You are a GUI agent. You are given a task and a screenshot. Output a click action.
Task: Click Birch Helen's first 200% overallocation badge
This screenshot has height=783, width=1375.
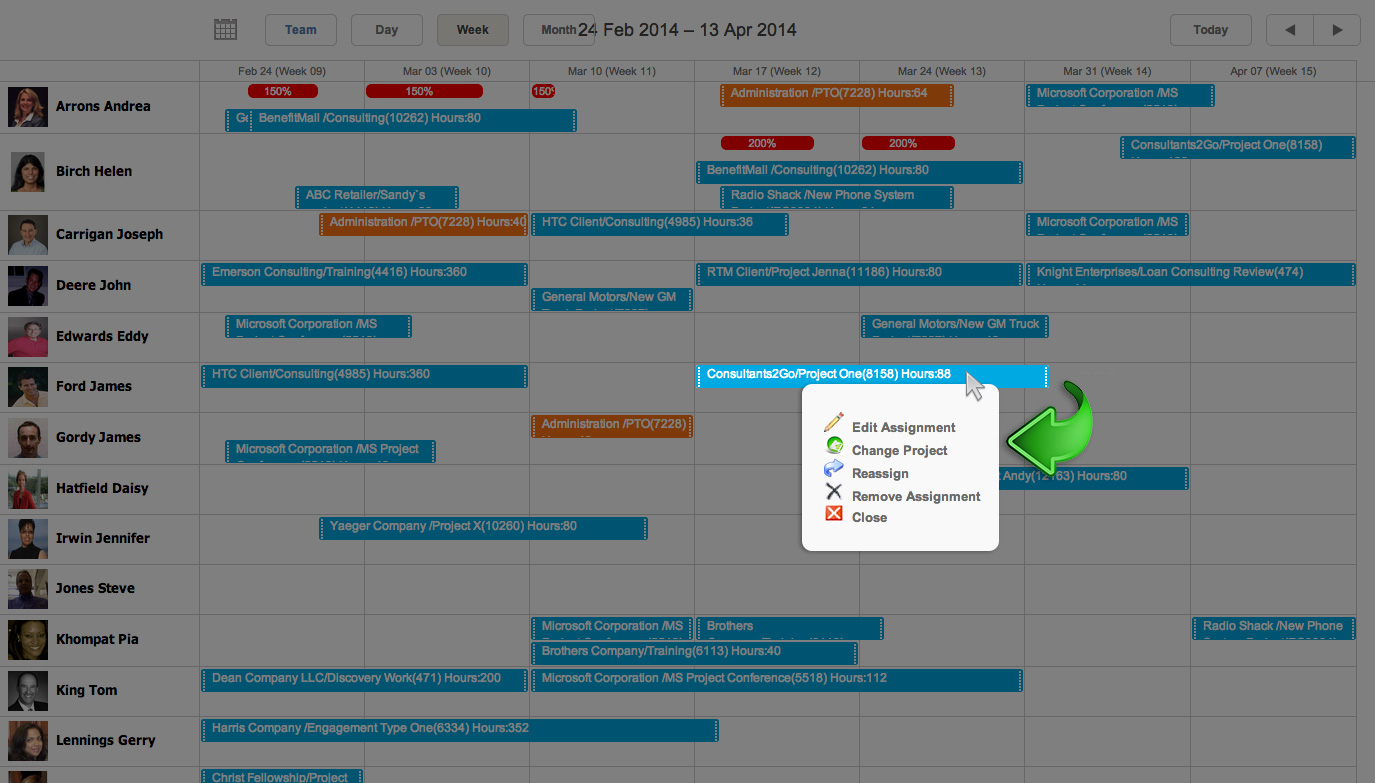(762, 144)
